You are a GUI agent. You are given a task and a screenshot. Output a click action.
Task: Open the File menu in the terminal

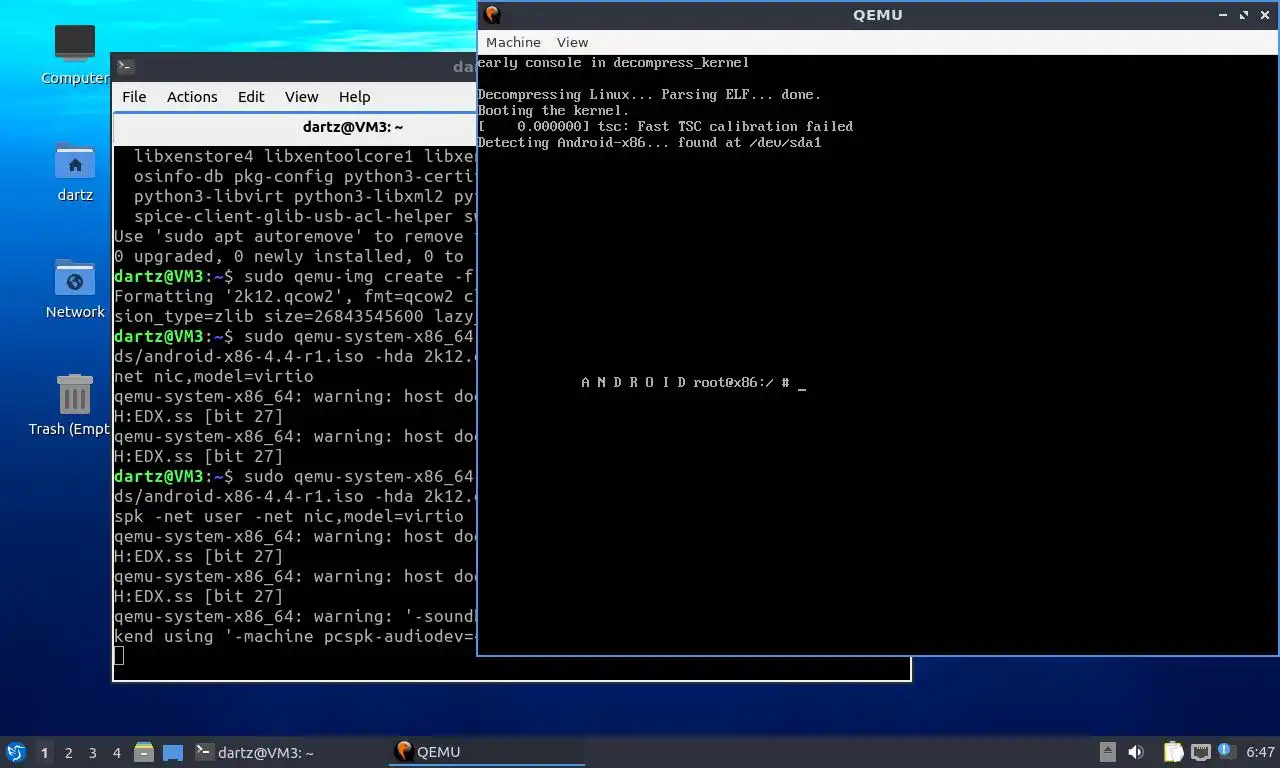134,96
